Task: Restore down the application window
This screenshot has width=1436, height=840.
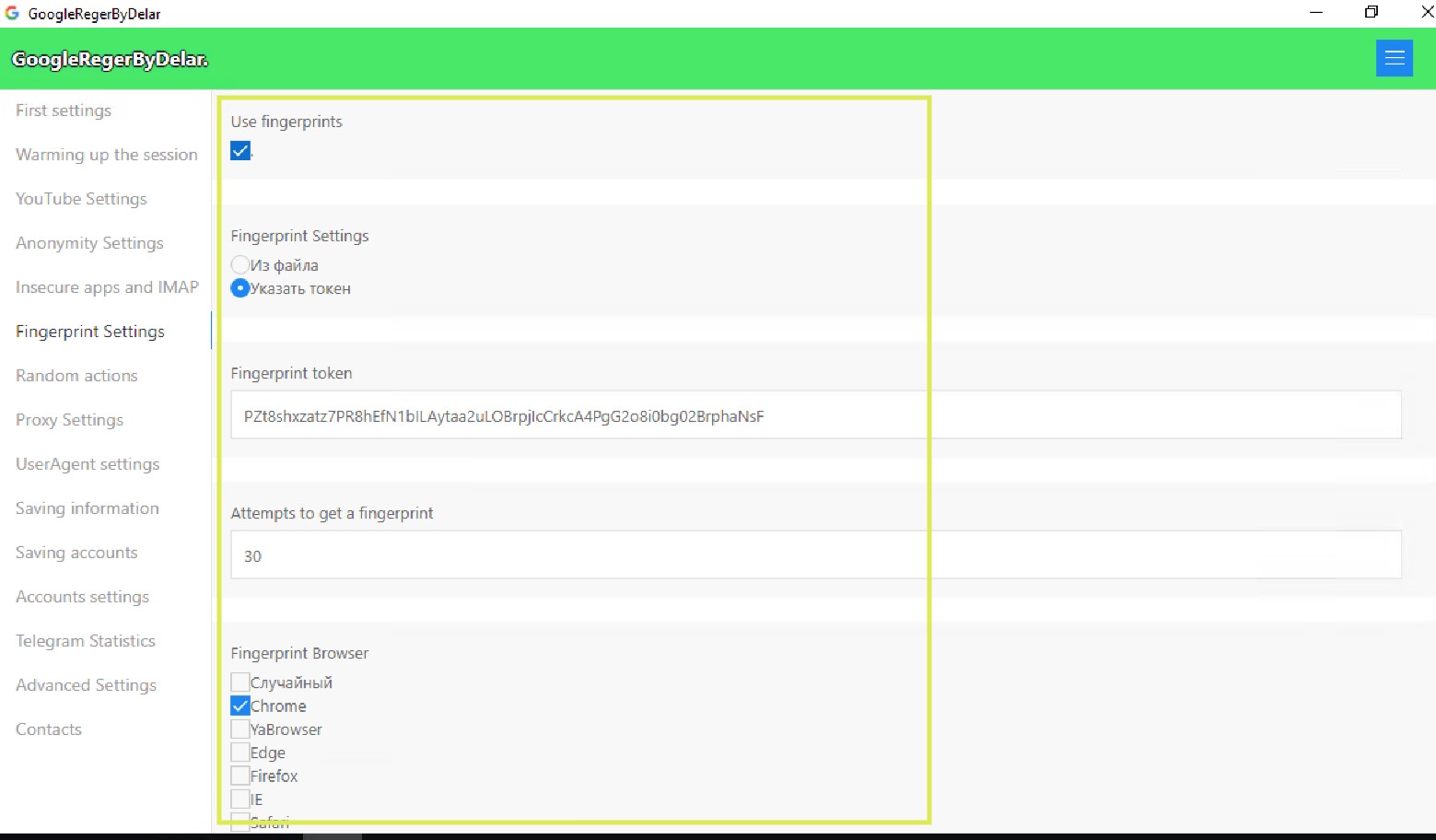Action: tap(1371, 13)
